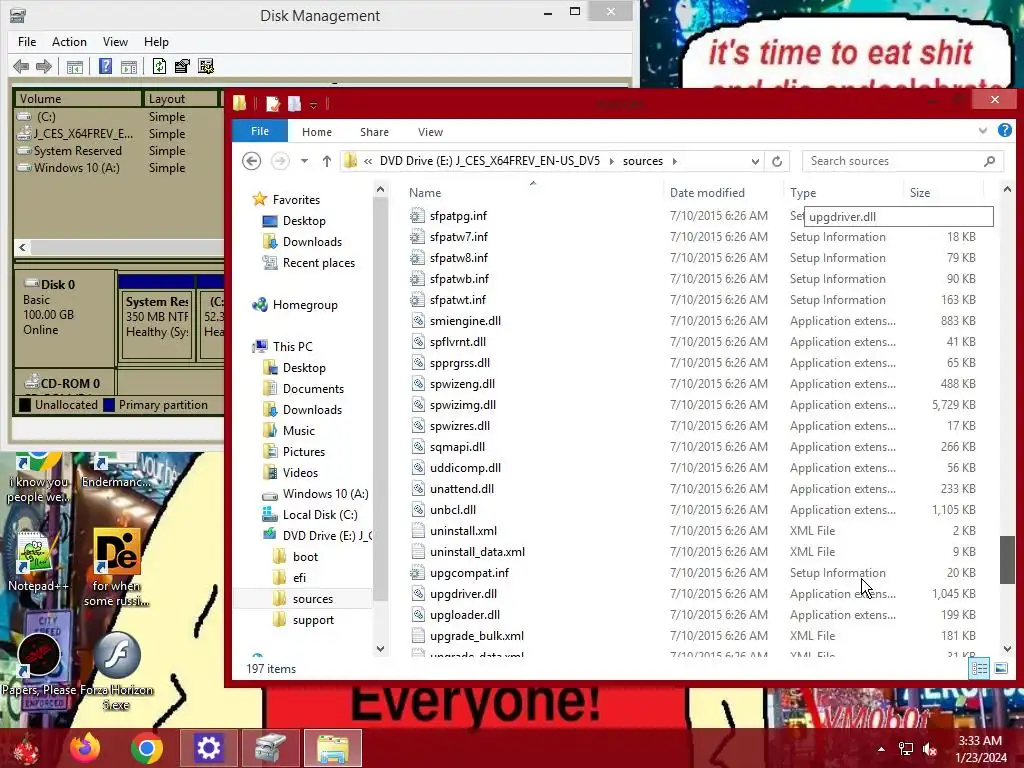Select the file upgdriver.dll

tap(463, 594)
